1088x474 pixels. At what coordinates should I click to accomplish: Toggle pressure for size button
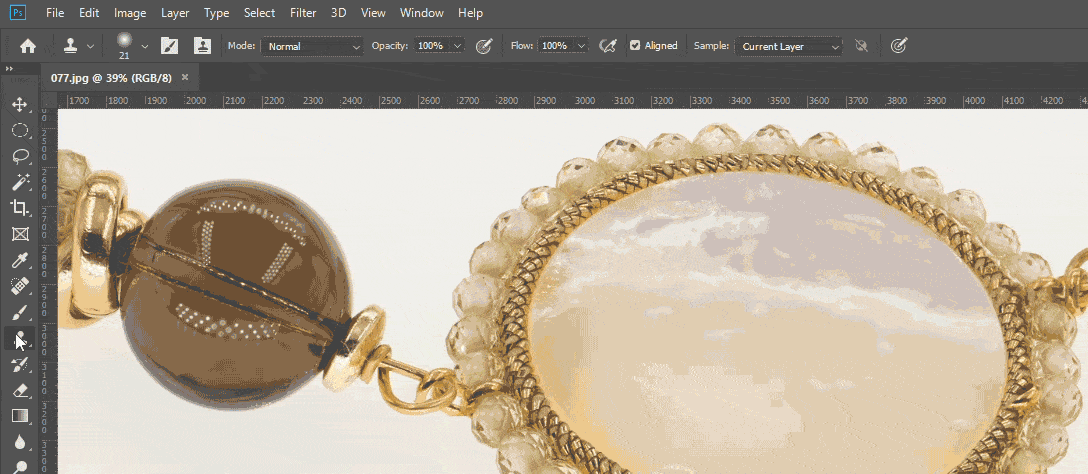pyautogui.click(x=899, y=46)
